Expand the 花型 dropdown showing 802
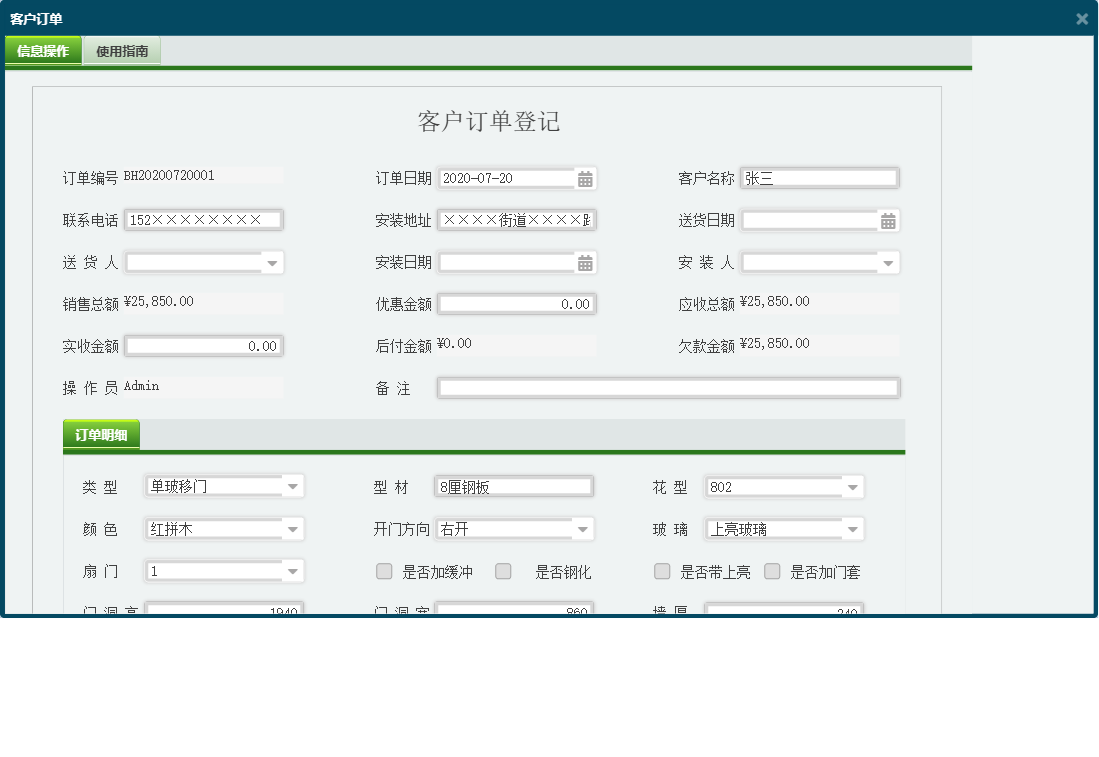This screenshot has height=757, width=1099. tap(852, 487)
